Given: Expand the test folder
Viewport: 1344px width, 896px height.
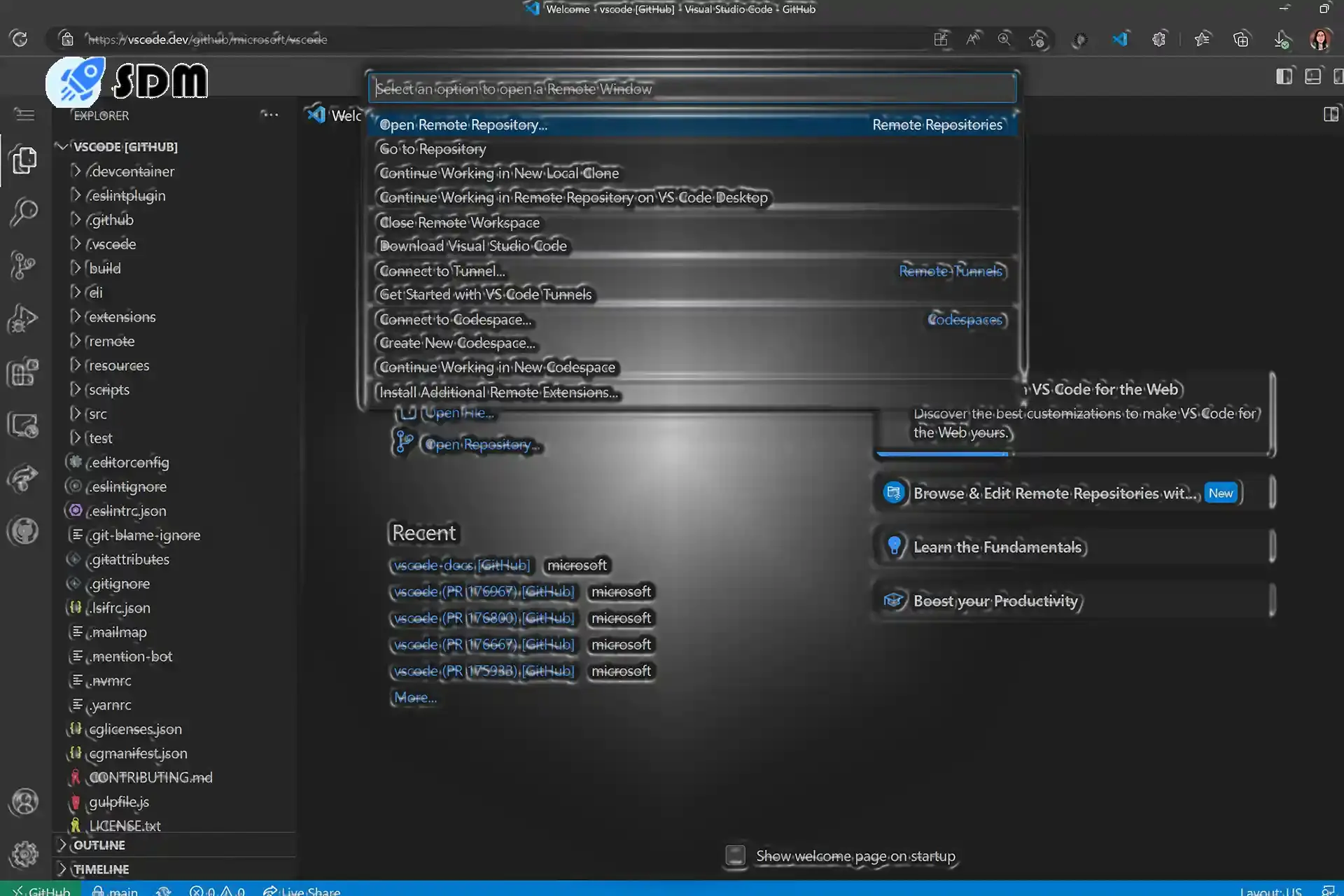Looking at the screenshot, I should coord(99,438).
